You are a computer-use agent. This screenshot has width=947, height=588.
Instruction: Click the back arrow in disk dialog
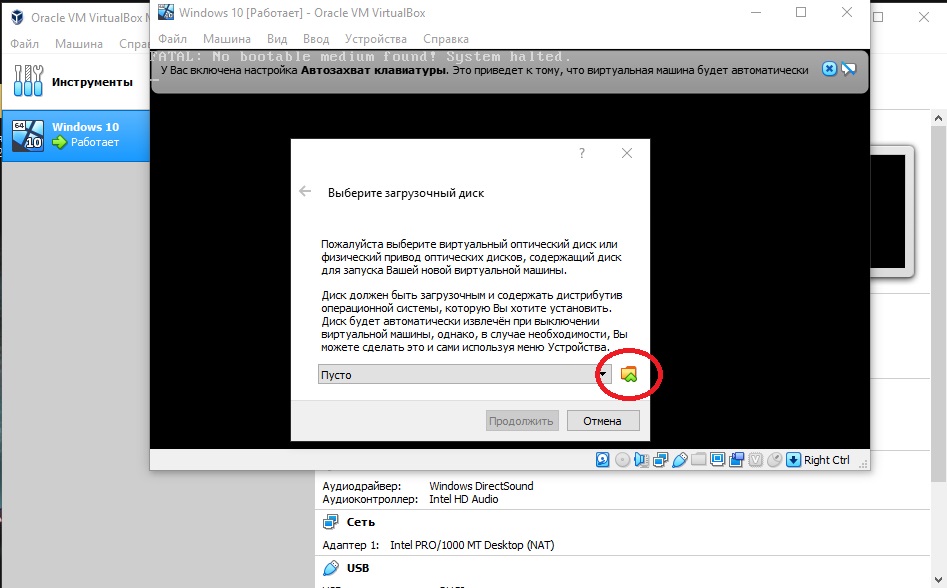(306, 192)
